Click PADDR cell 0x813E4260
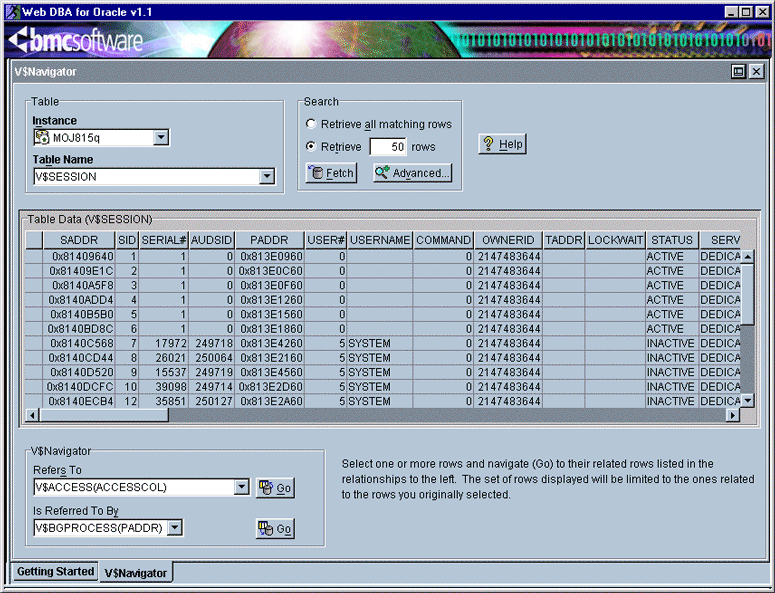 point(271,343)
